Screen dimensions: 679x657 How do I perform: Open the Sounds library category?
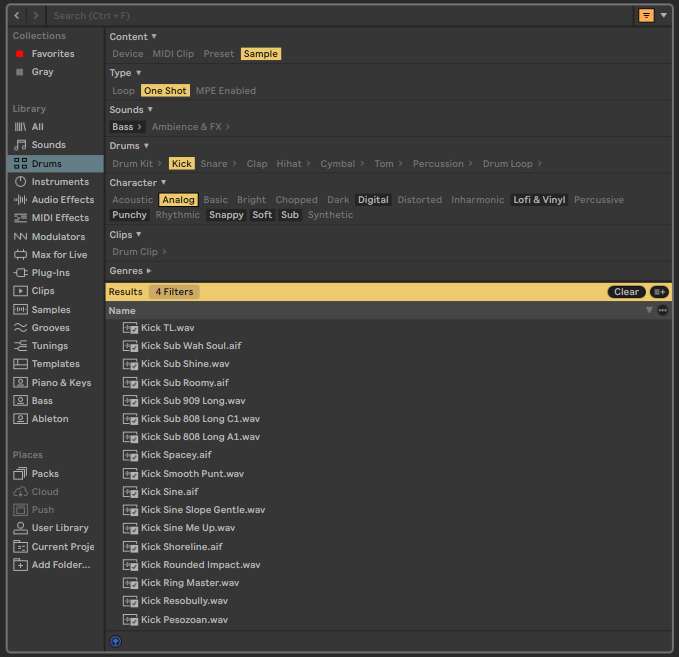[40, 145]
